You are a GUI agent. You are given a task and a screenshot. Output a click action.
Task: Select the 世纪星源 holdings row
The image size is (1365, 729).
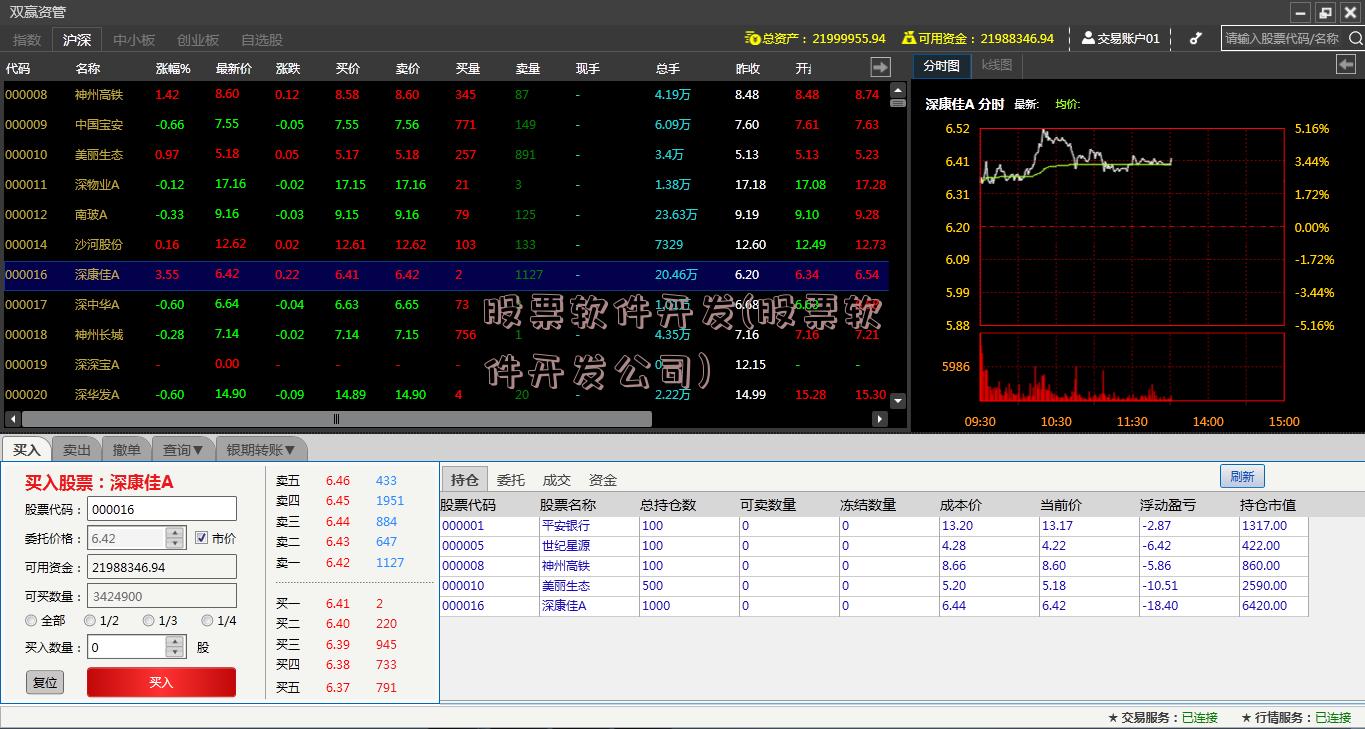pos(874,546)
